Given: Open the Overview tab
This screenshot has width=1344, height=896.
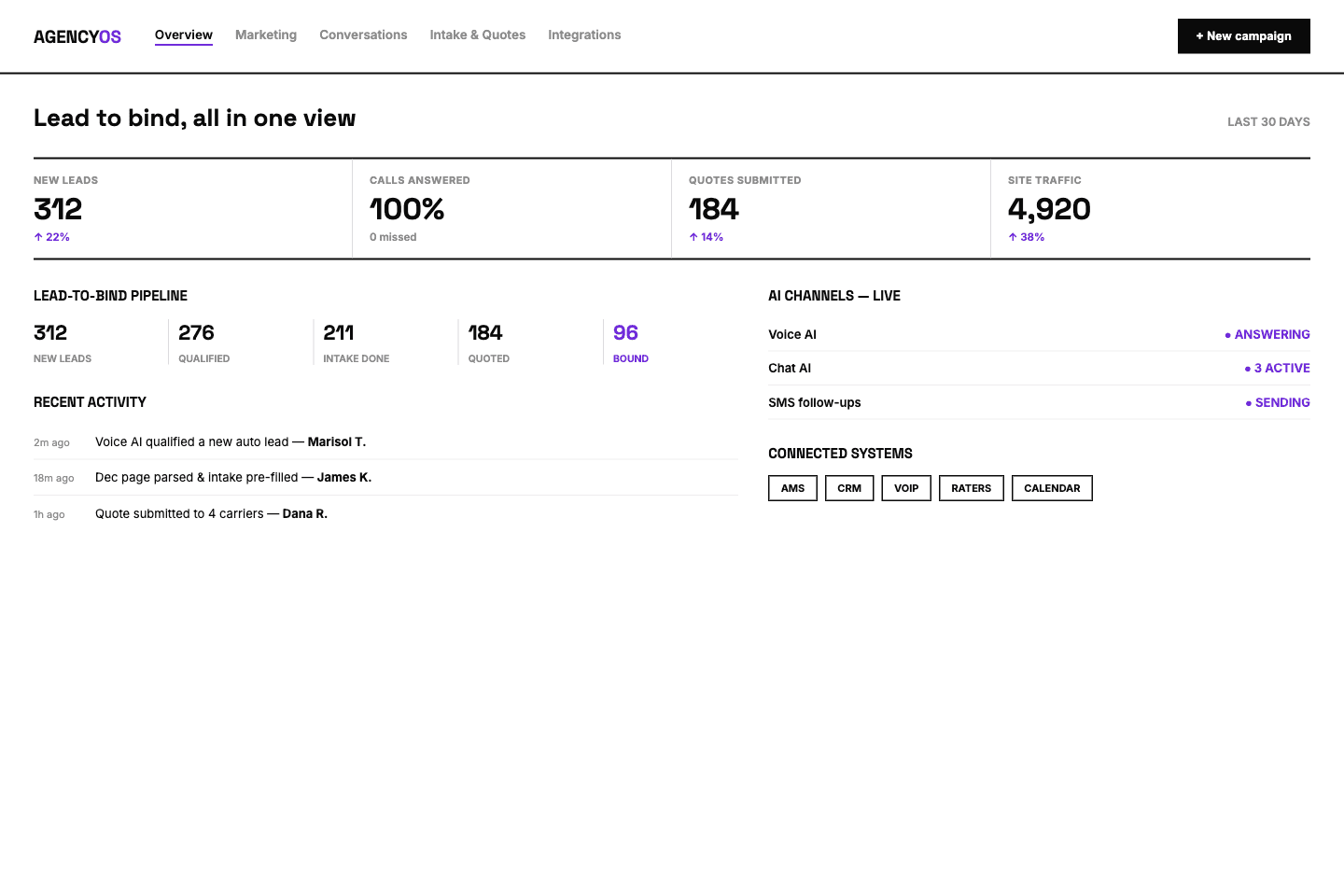Looking at the screenshot, I should [184, 35].
